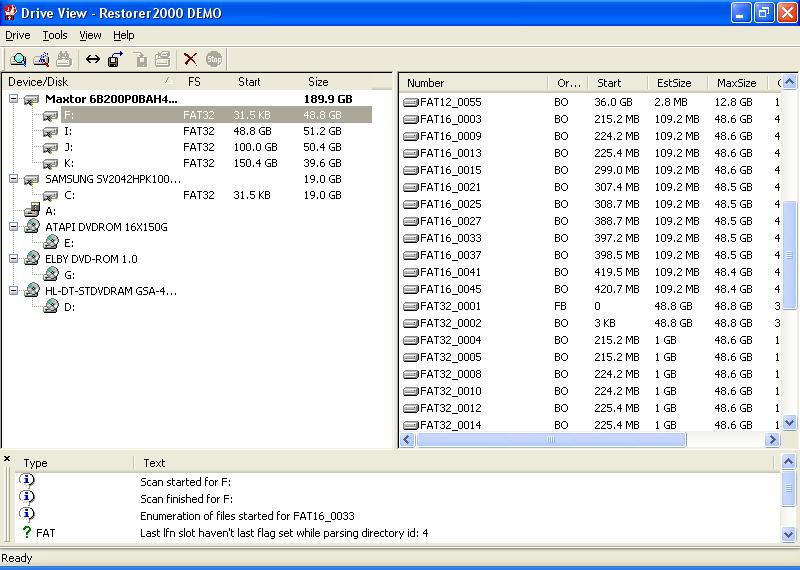Click the ATAPI DVDROM device icon
Viewport: 800px width, 570px height.
32,226
